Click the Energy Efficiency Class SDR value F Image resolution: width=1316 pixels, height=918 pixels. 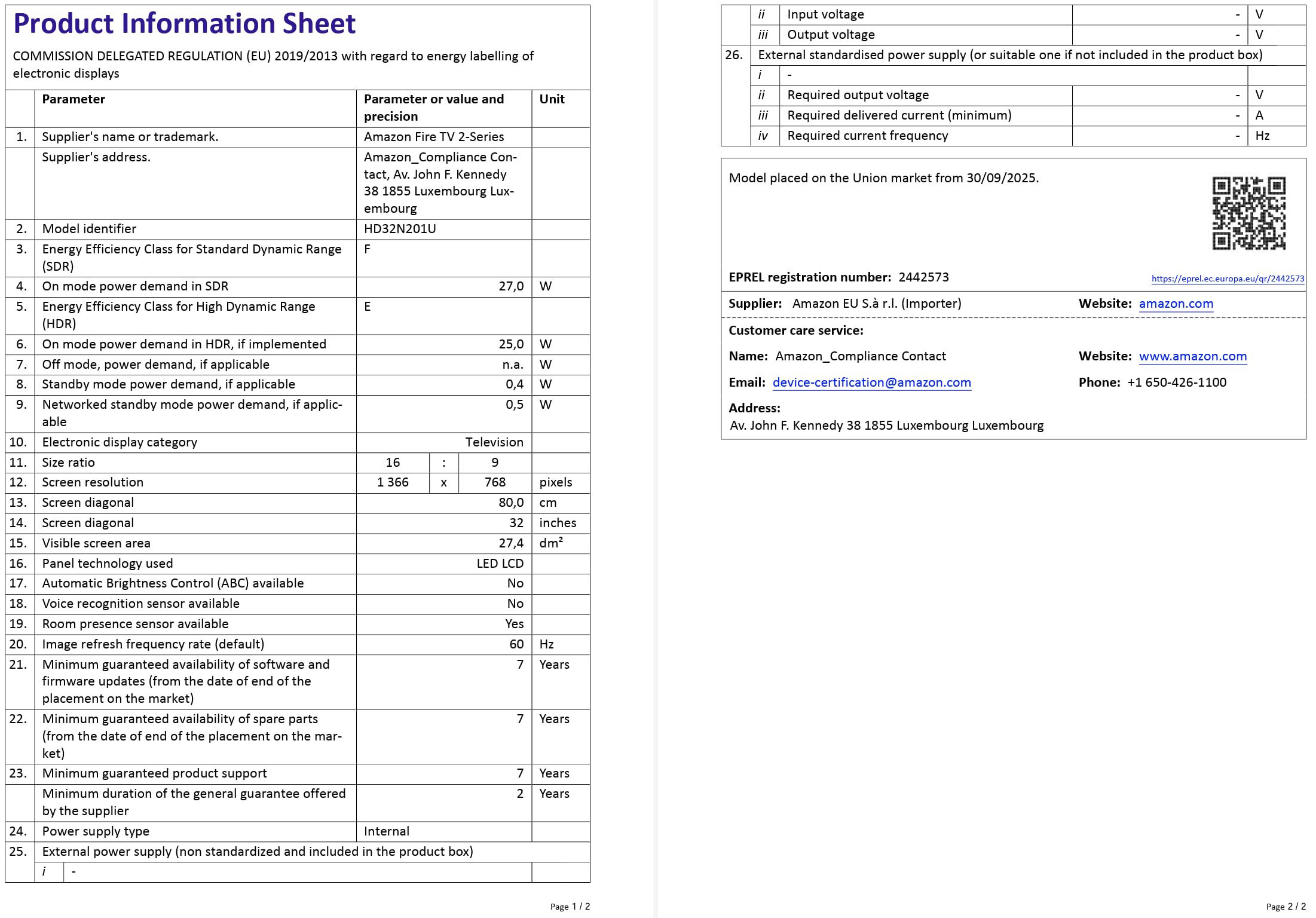[x=367, y=249]
